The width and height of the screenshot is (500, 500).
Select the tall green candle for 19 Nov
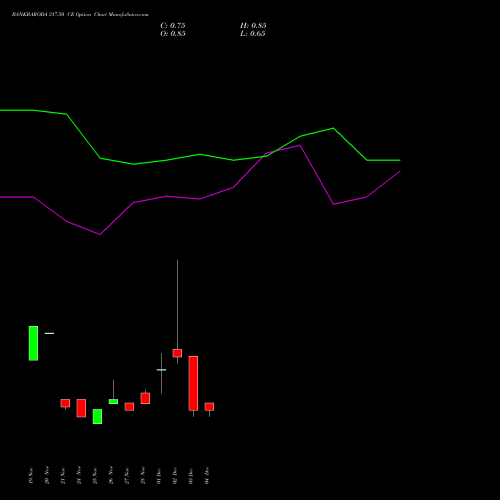(x=33, y=343)
